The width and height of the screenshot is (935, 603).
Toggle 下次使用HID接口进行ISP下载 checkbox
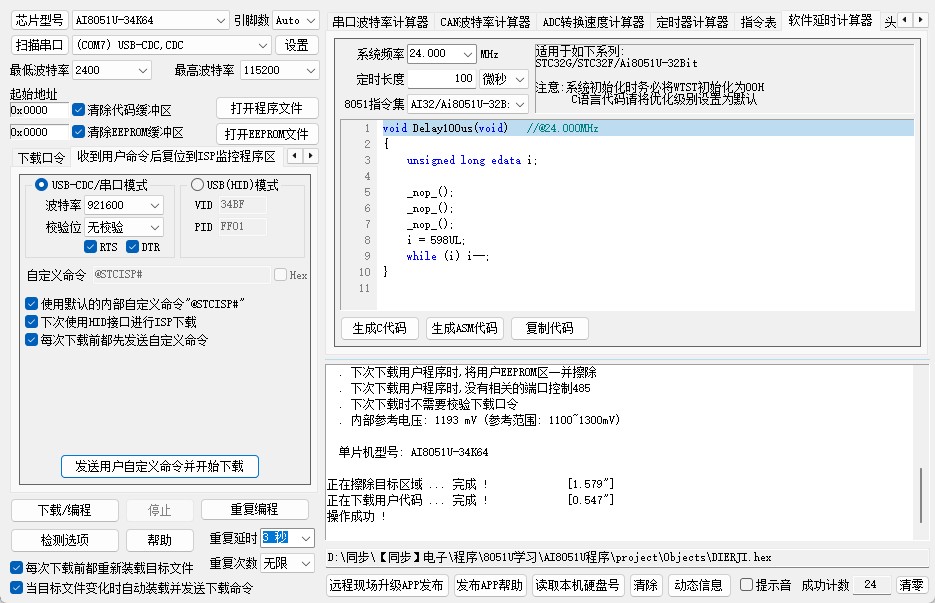point(32,322)
